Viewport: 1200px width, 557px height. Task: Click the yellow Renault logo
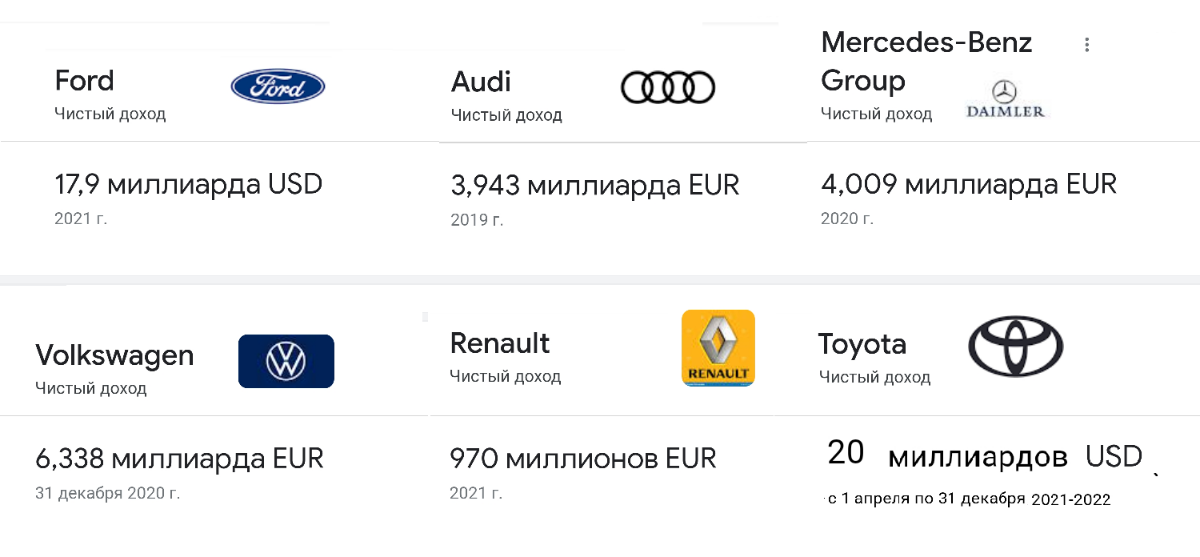(x=718, y=347)
